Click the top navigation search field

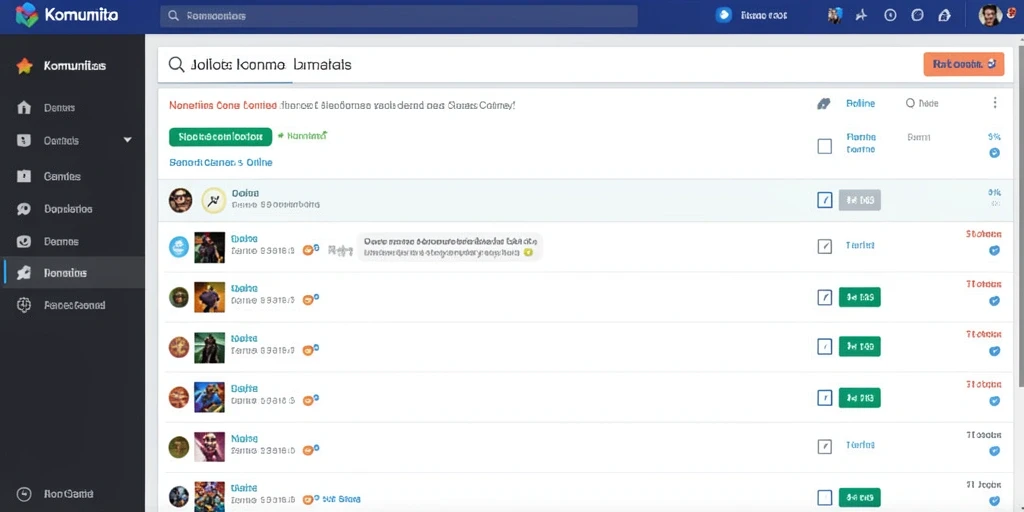pyautogui.click(x=399, y=16)
